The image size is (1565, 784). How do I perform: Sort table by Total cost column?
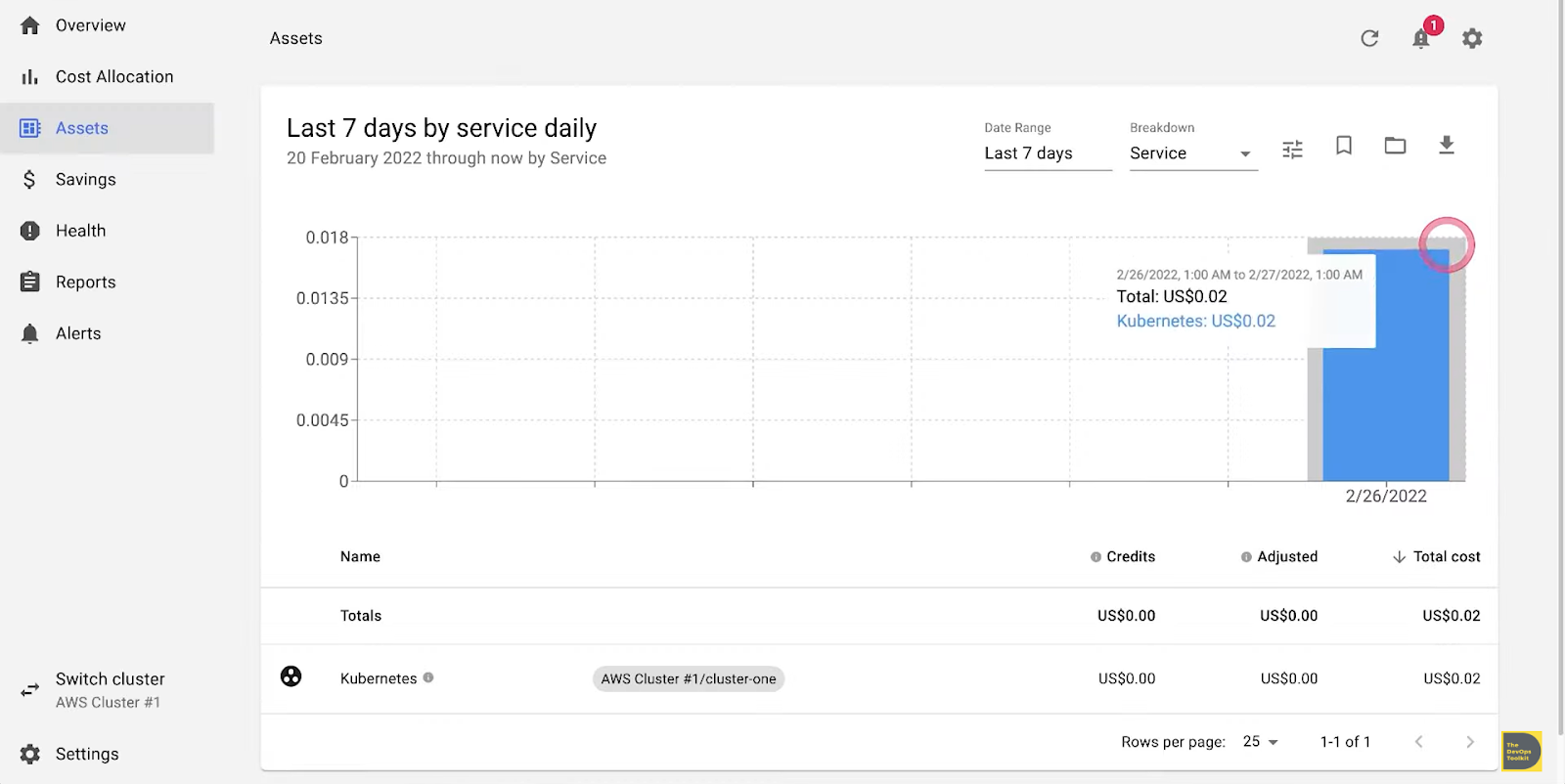point(1436,556)
